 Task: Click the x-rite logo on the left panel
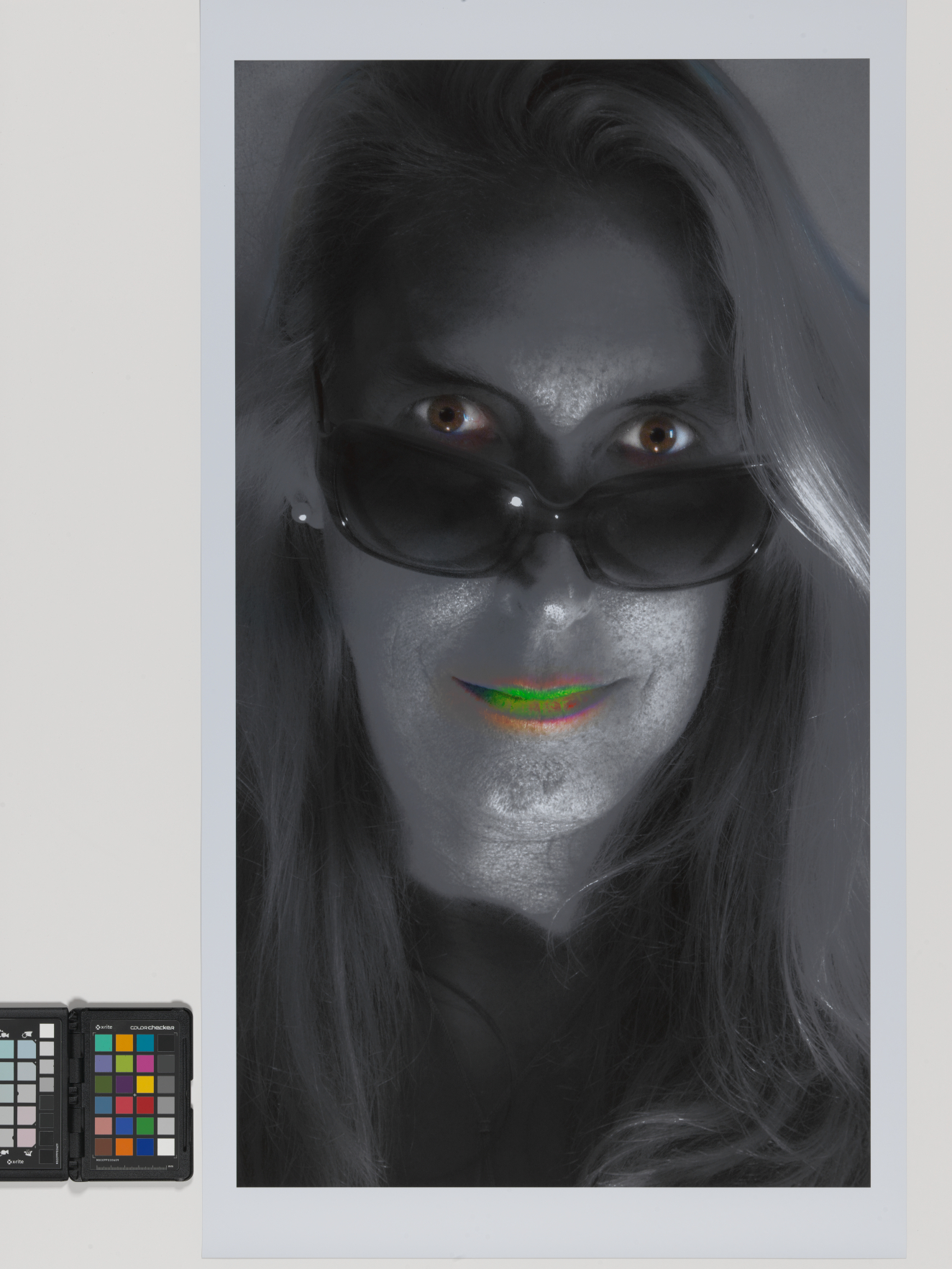coord(15,1161)
